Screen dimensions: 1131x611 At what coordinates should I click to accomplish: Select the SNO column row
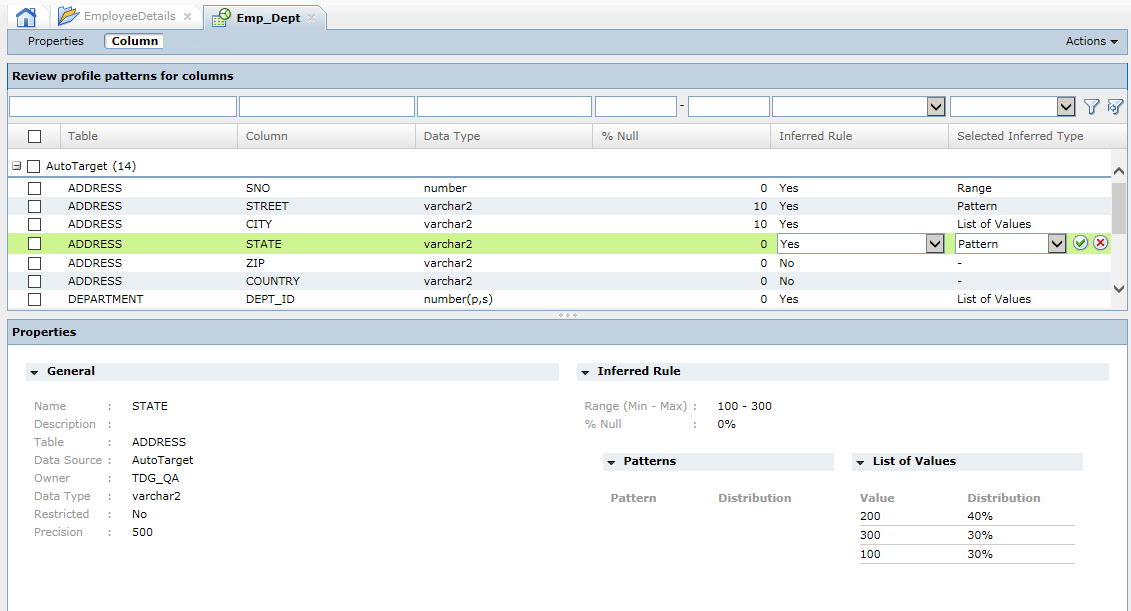click(559, 188)
